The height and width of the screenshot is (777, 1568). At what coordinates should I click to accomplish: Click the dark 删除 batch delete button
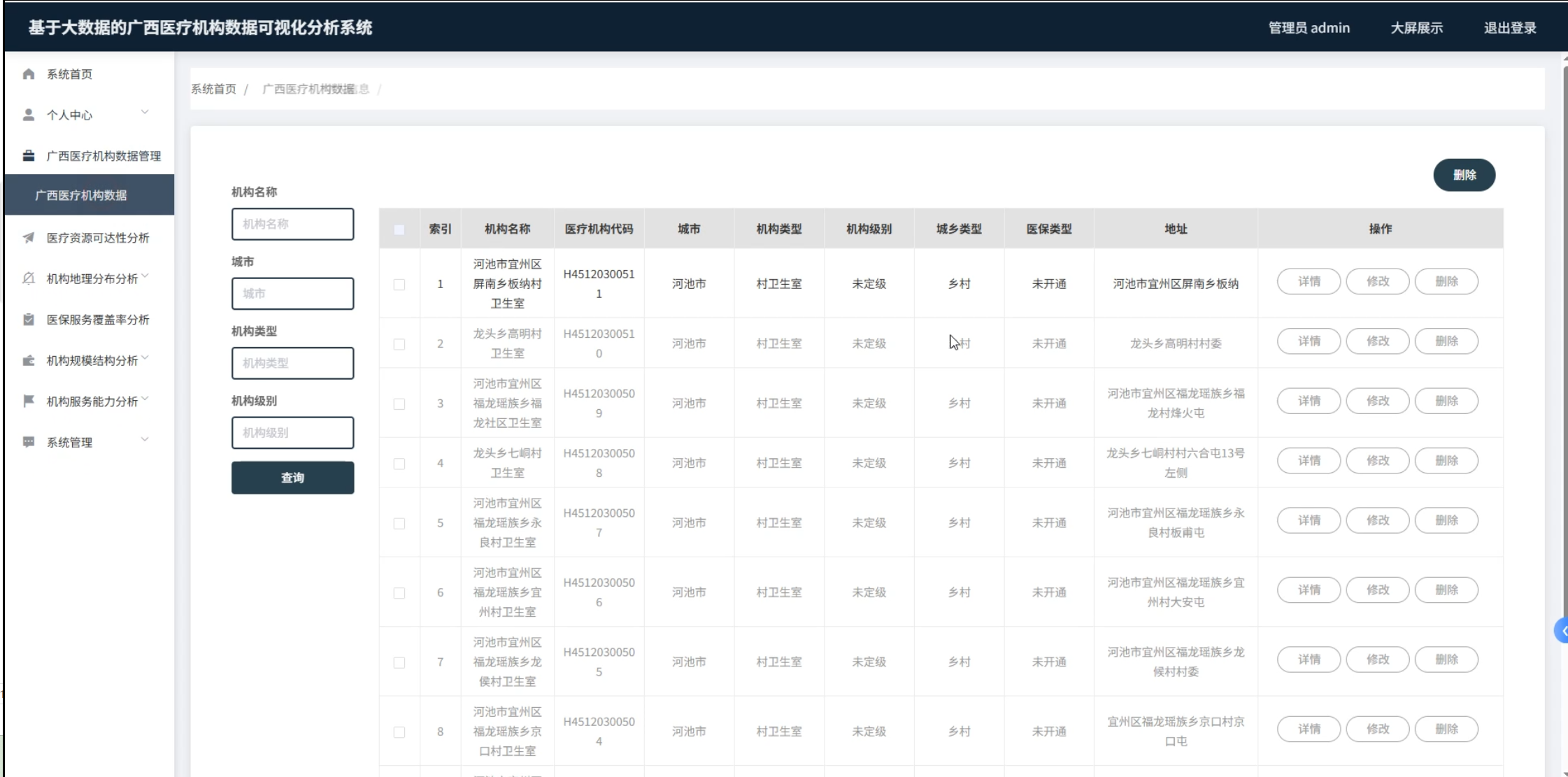(x=1464, y=175)
